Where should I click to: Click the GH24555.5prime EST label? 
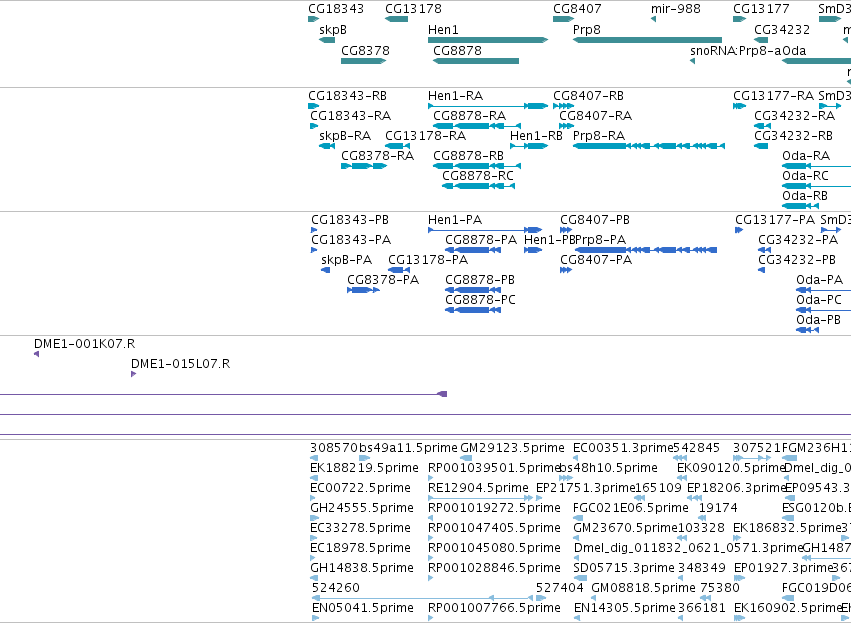(362, 508)
